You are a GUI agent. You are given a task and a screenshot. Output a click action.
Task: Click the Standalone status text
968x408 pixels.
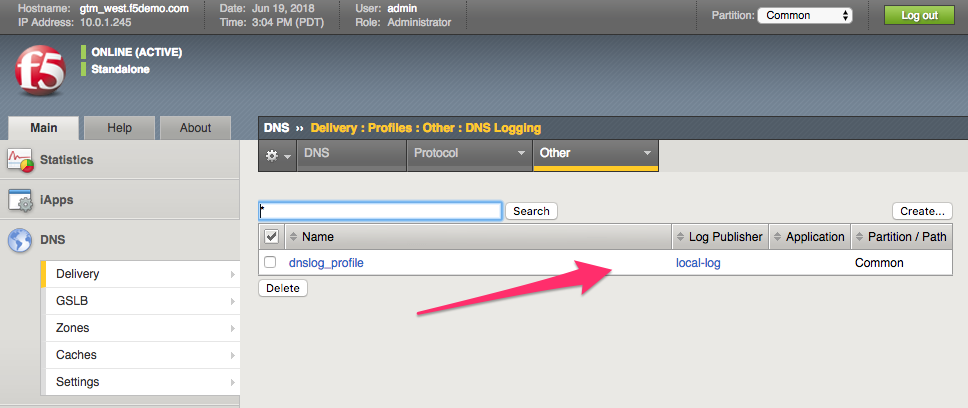point(120,69)
